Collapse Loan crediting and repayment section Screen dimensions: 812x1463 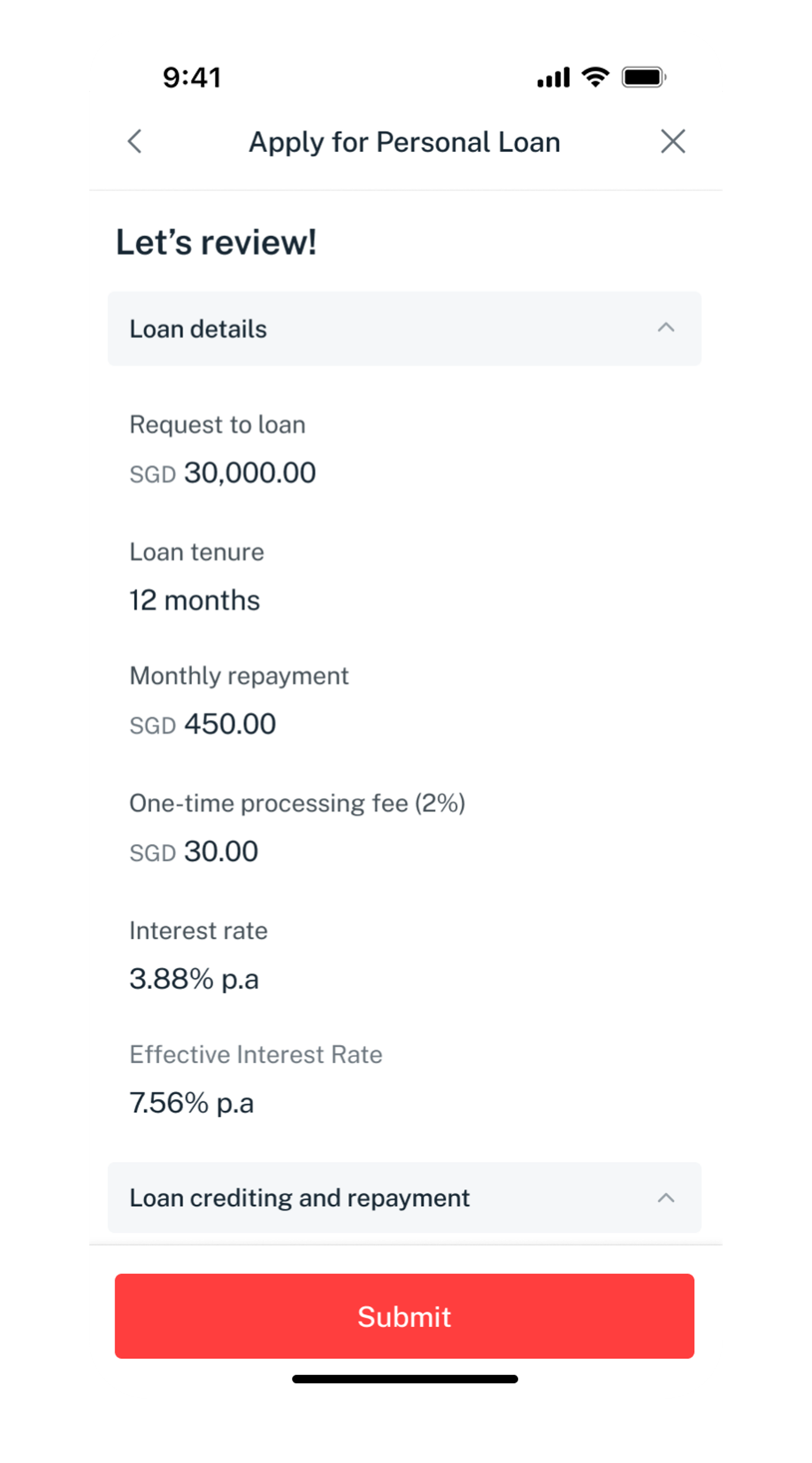point(666,1198)
